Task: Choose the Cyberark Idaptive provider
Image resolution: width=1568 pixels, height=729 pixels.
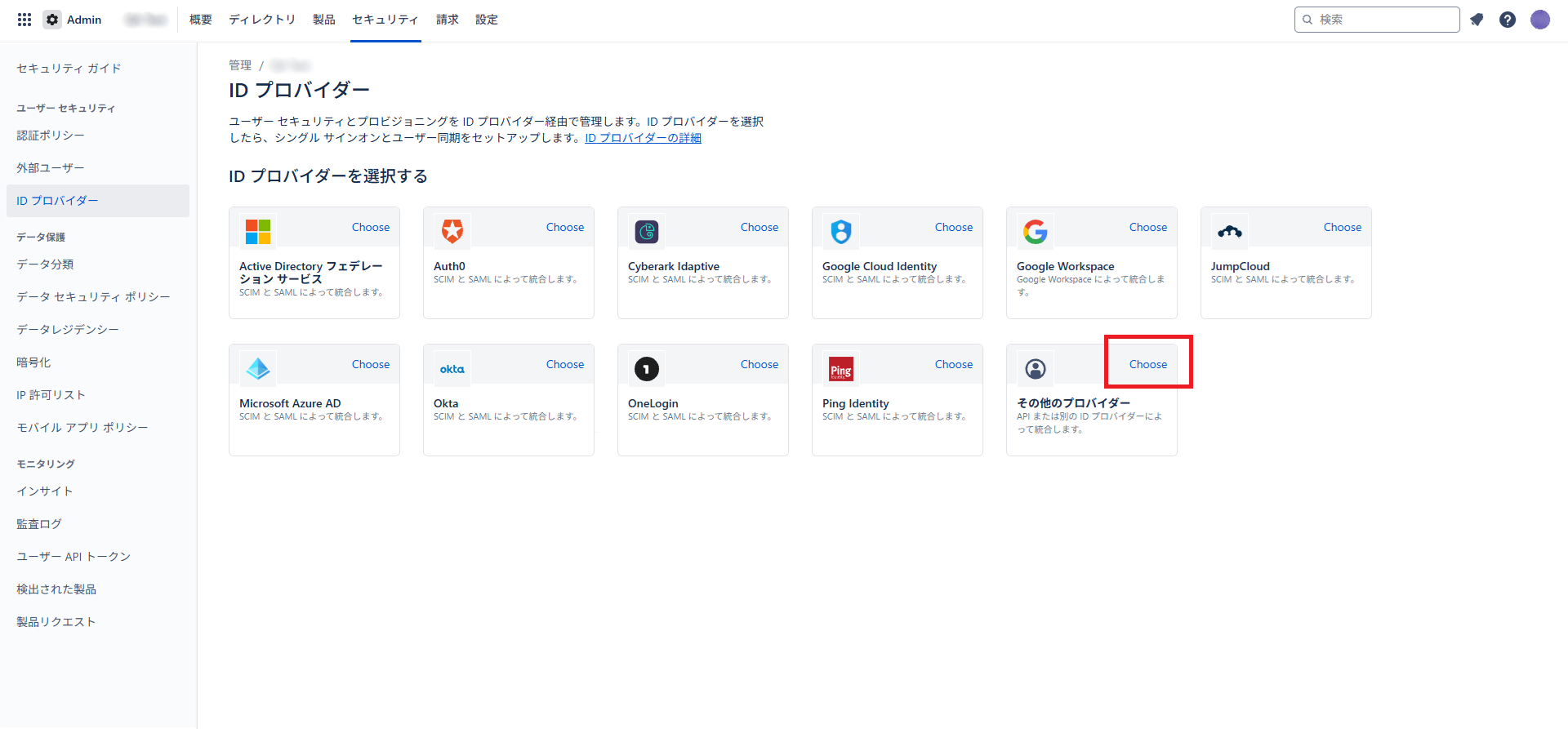Action: tap(759, 227)
